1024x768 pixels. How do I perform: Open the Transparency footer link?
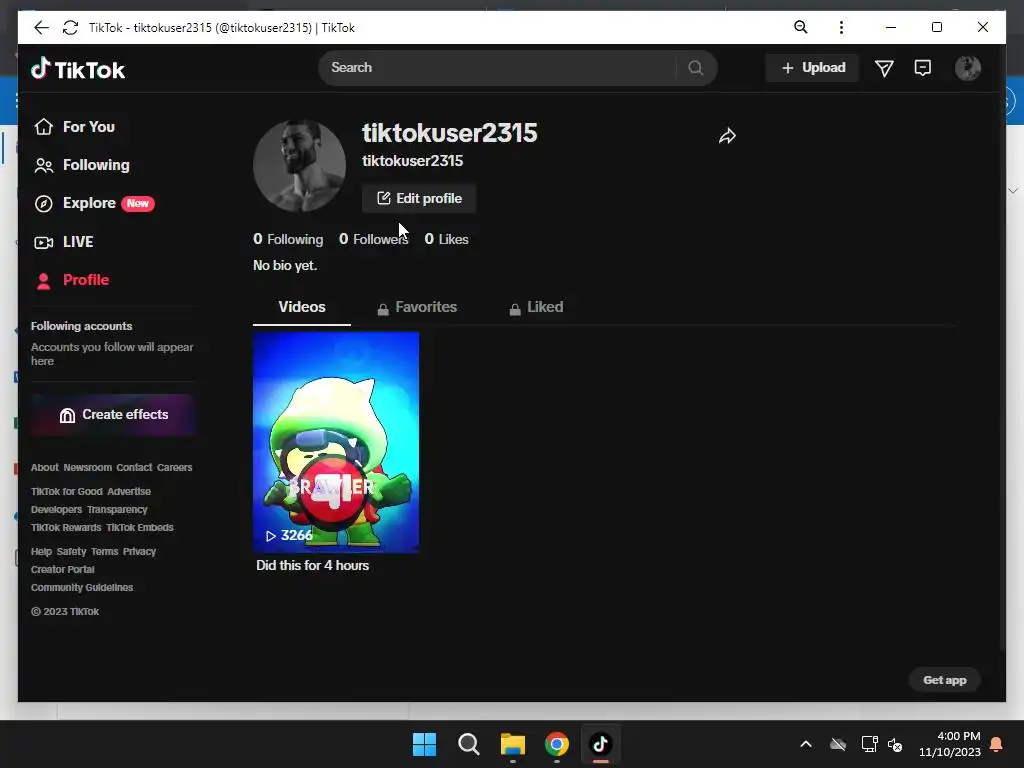click(x=117, y=509)
